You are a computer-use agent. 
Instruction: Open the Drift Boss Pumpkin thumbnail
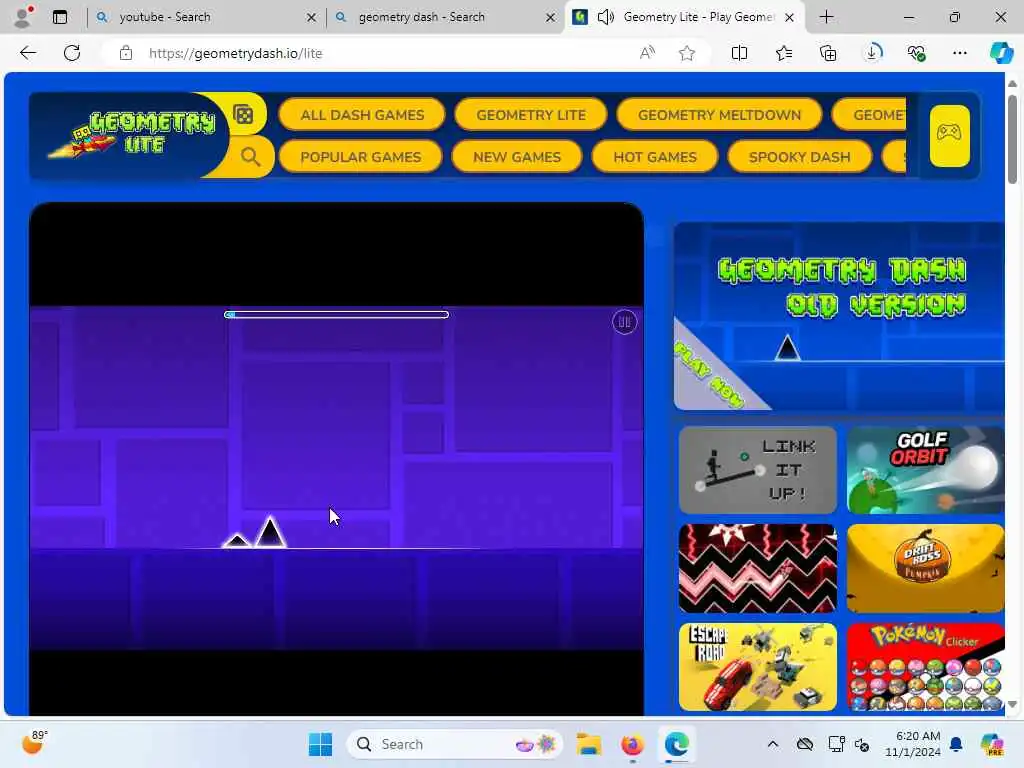[x=925, y=568]
